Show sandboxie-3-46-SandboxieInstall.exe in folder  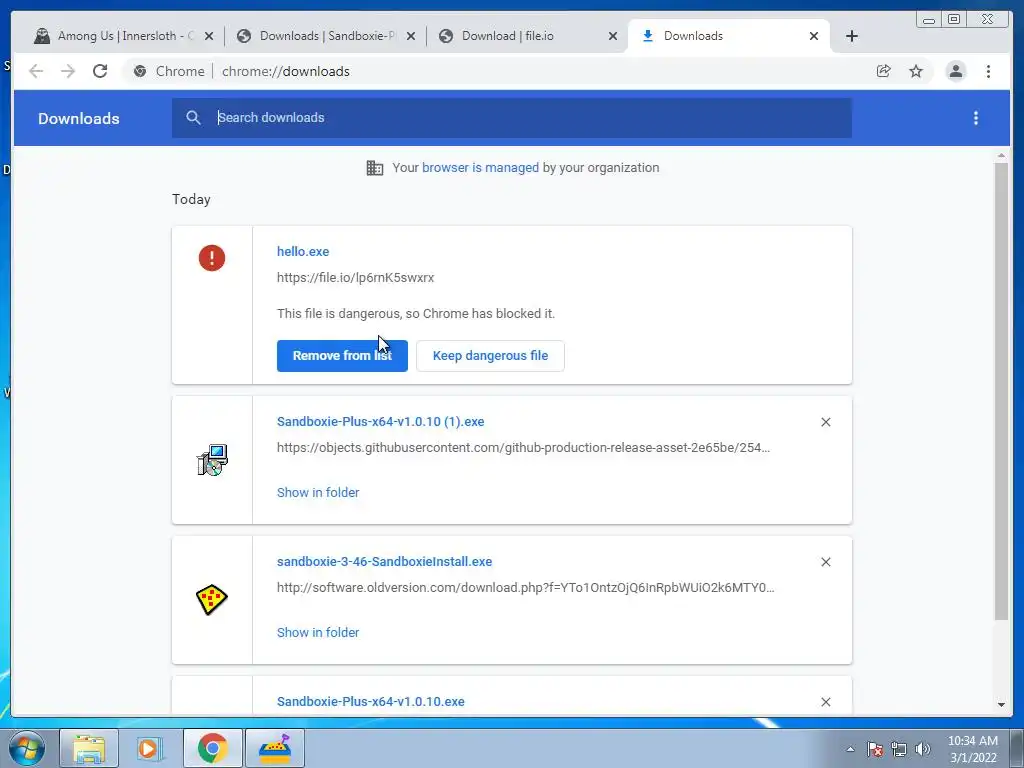(318, 632)
